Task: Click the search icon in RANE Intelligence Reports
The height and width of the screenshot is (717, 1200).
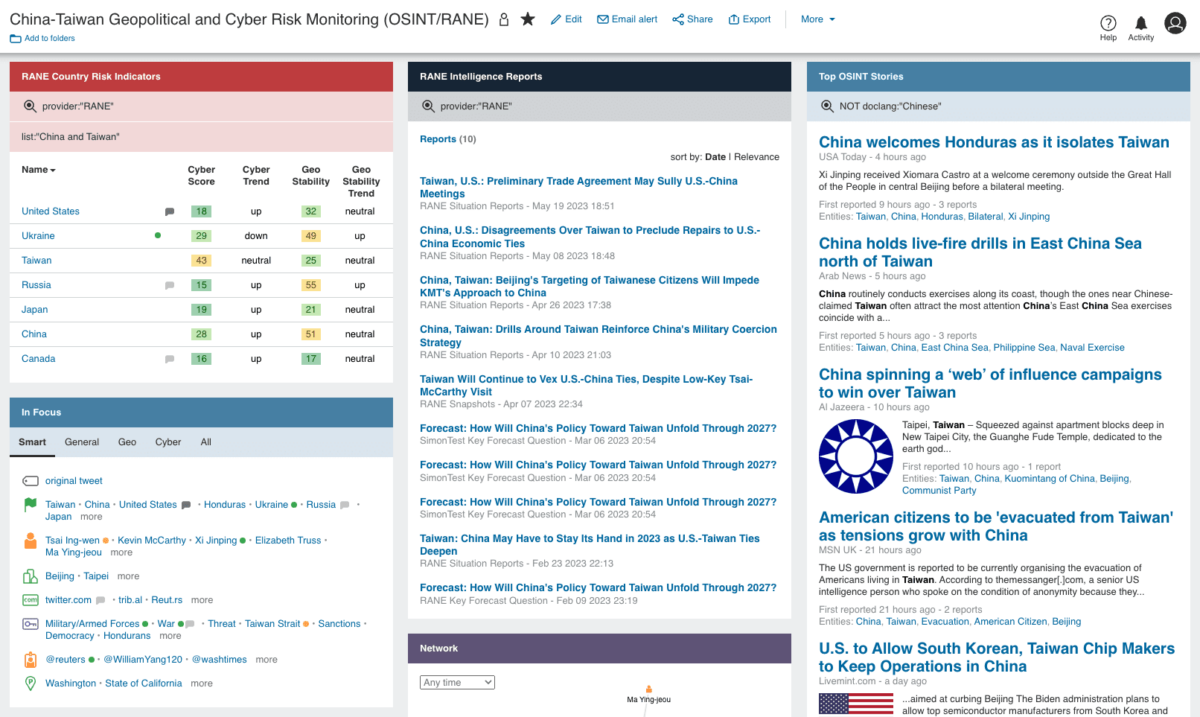Action: [x=428, y=106]
